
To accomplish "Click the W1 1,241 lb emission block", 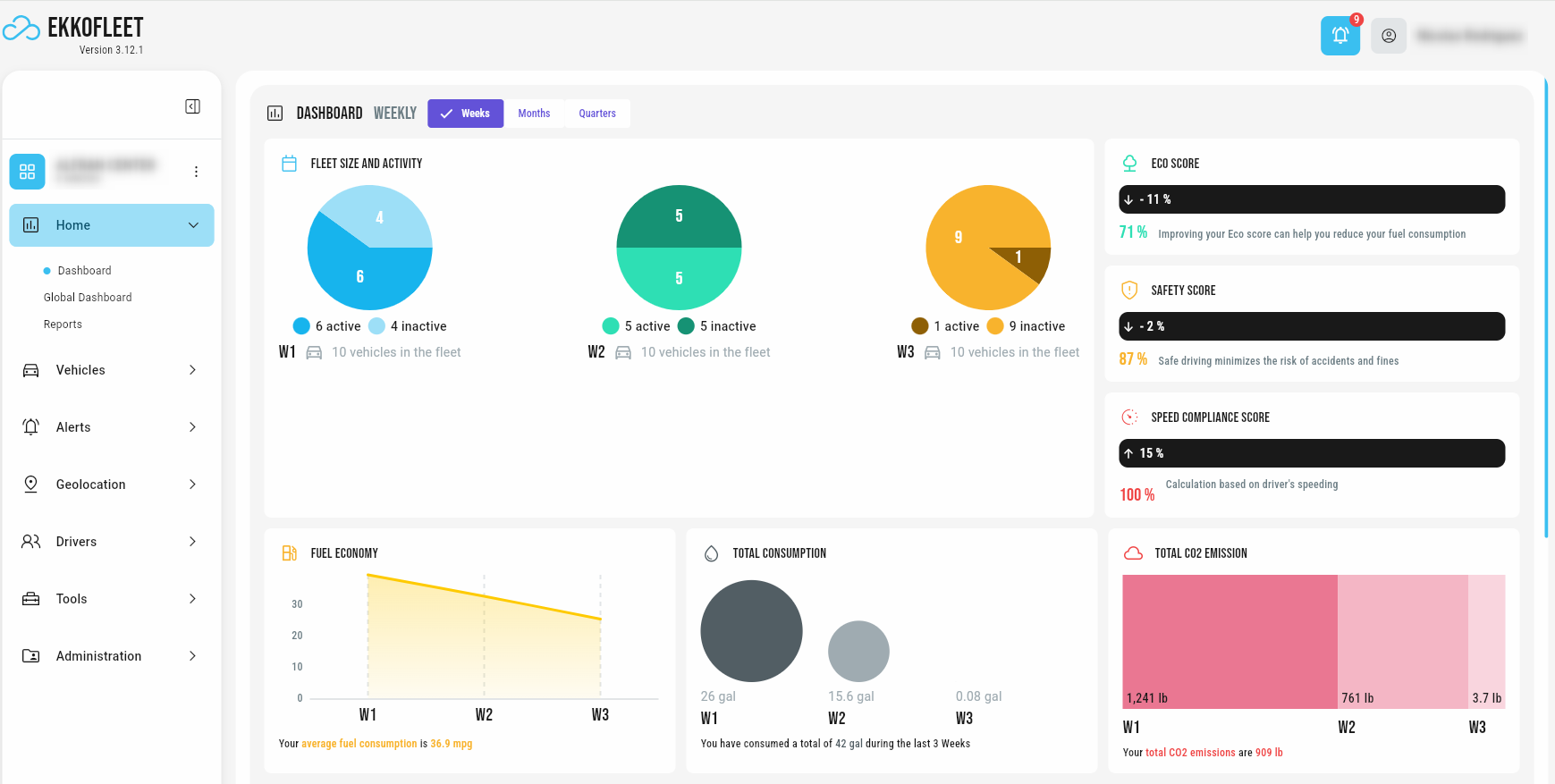I will tap(1229, 641).
